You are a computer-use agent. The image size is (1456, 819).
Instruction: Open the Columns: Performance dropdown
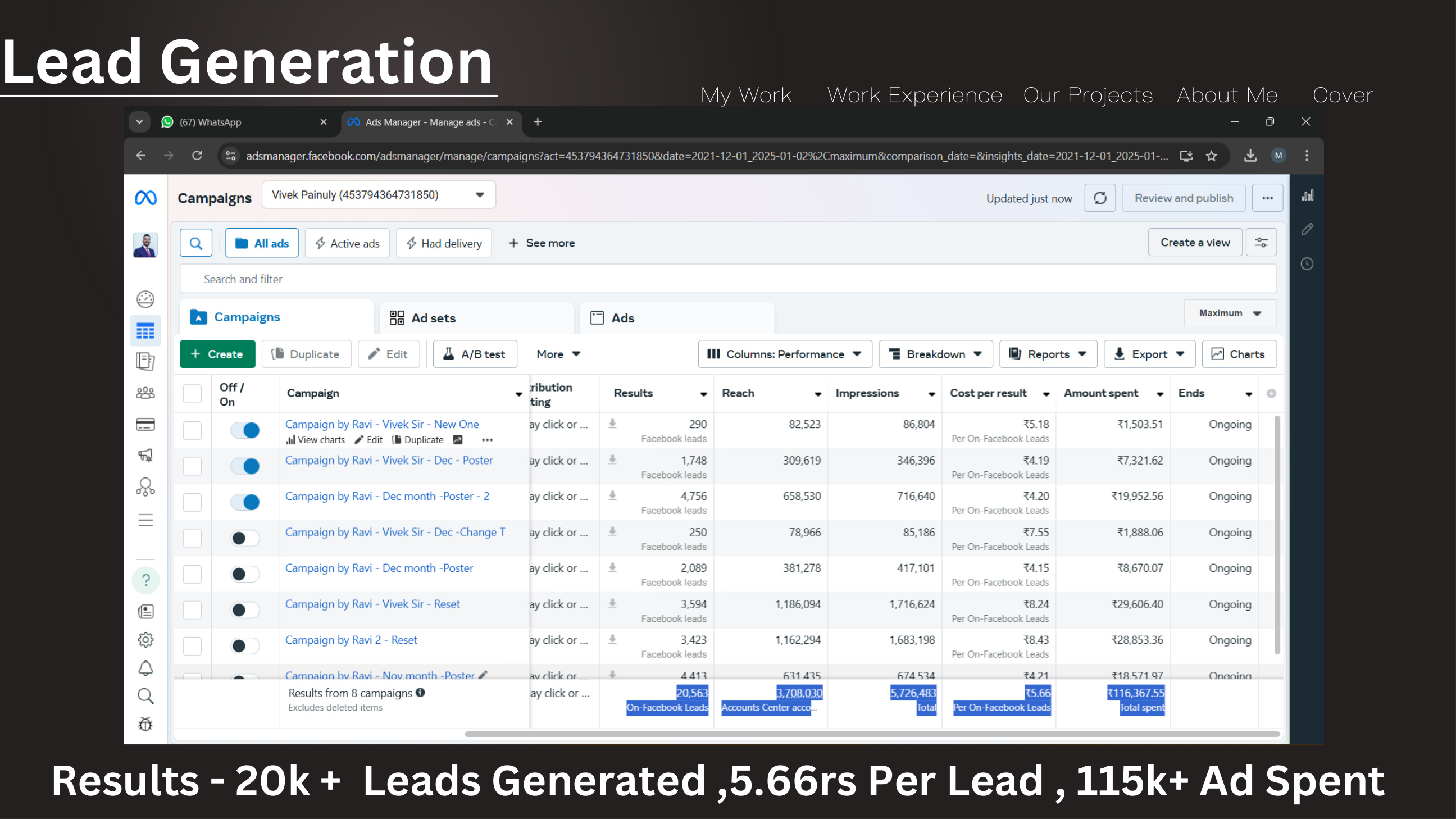pyautogui.click(x=785, y=354)
